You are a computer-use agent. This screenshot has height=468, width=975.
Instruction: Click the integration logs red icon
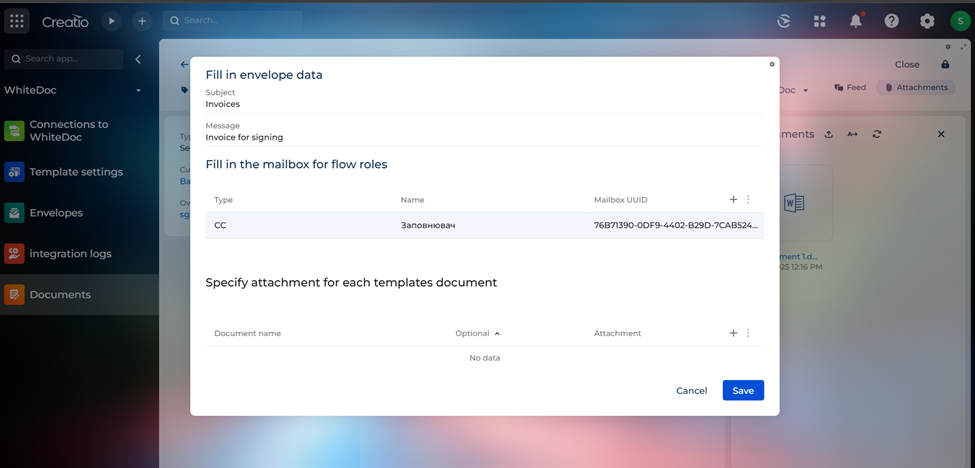14,254
